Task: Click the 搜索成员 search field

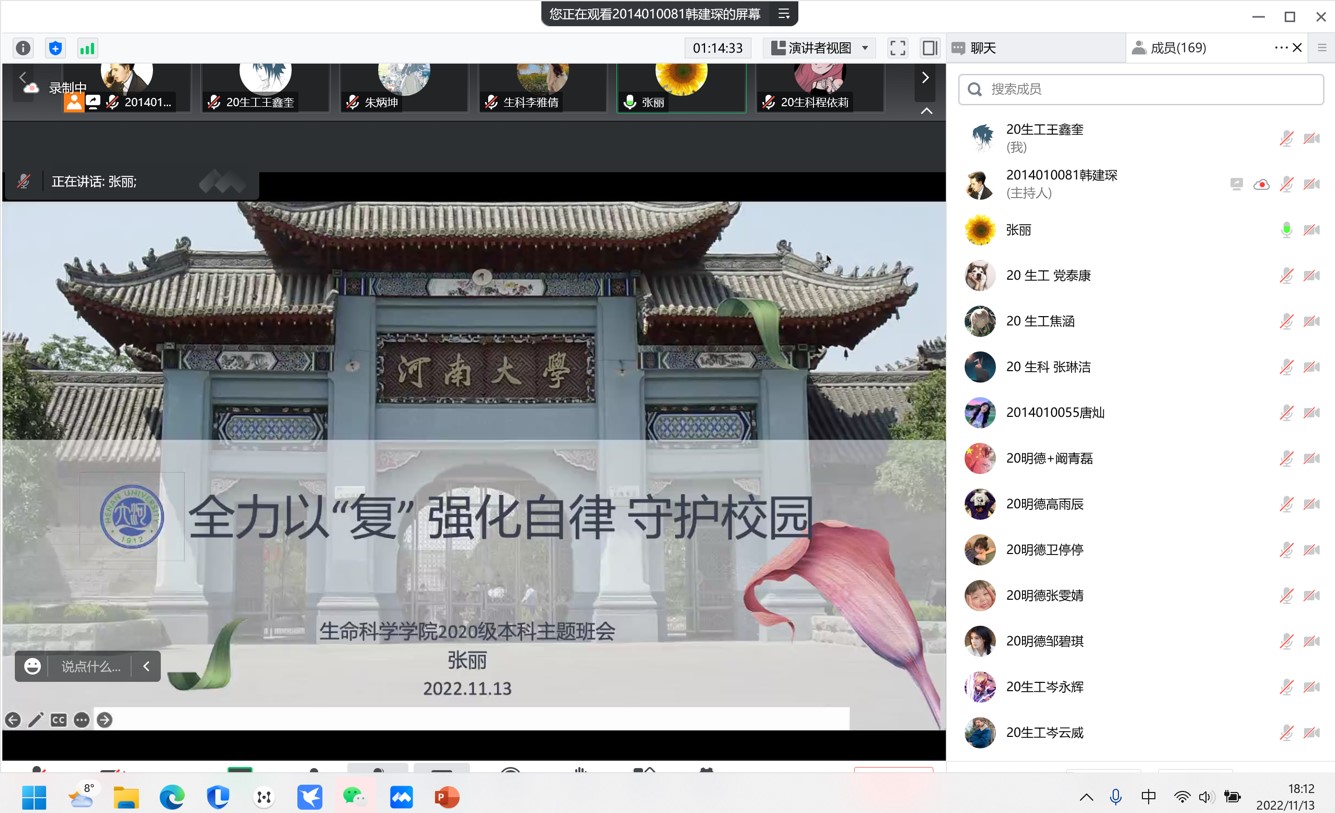Action: coord(1141,89)
